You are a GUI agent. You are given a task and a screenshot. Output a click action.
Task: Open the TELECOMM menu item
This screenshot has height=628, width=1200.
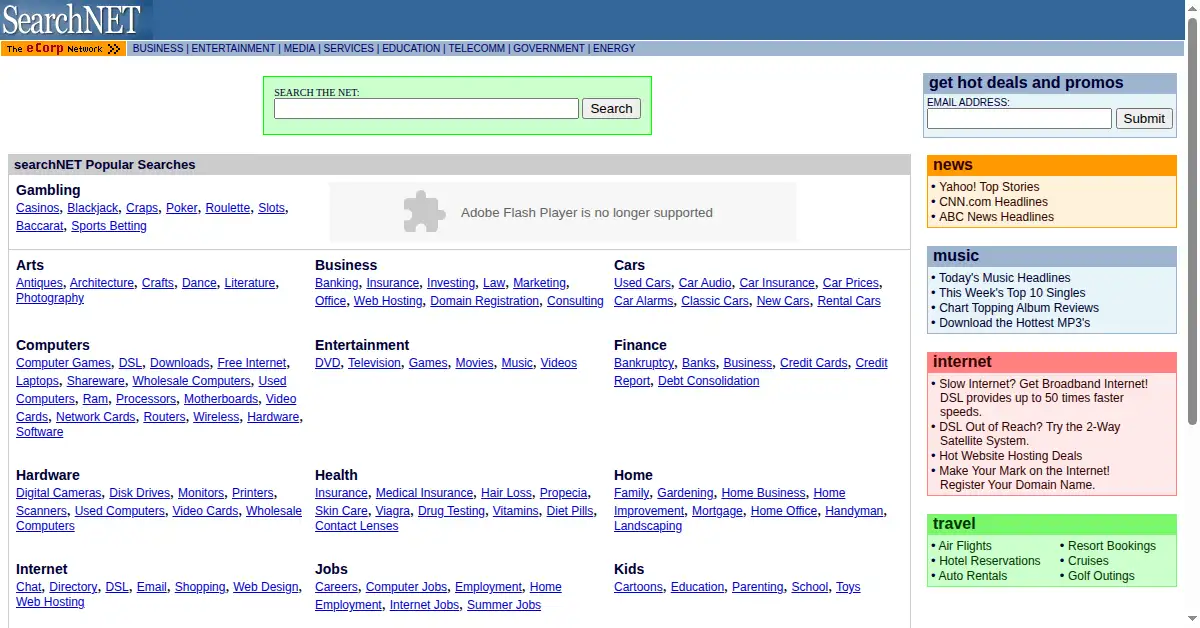point(477,48)
